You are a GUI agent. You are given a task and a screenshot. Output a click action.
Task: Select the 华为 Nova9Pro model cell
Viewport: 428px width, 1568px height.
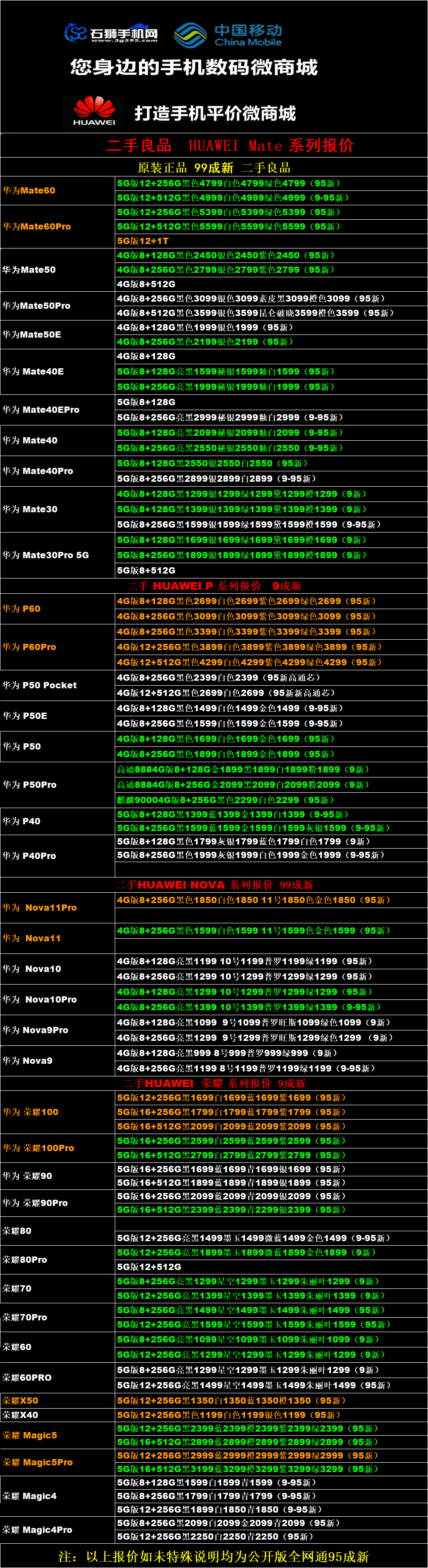click(58, 1030)
